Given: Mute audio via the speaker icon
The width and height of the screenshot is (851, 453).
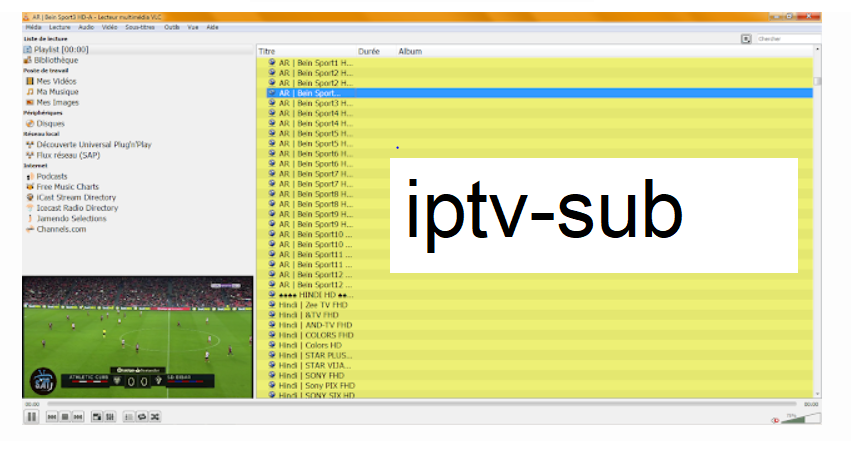Looking at the screenshot, I should click(775, 420).
